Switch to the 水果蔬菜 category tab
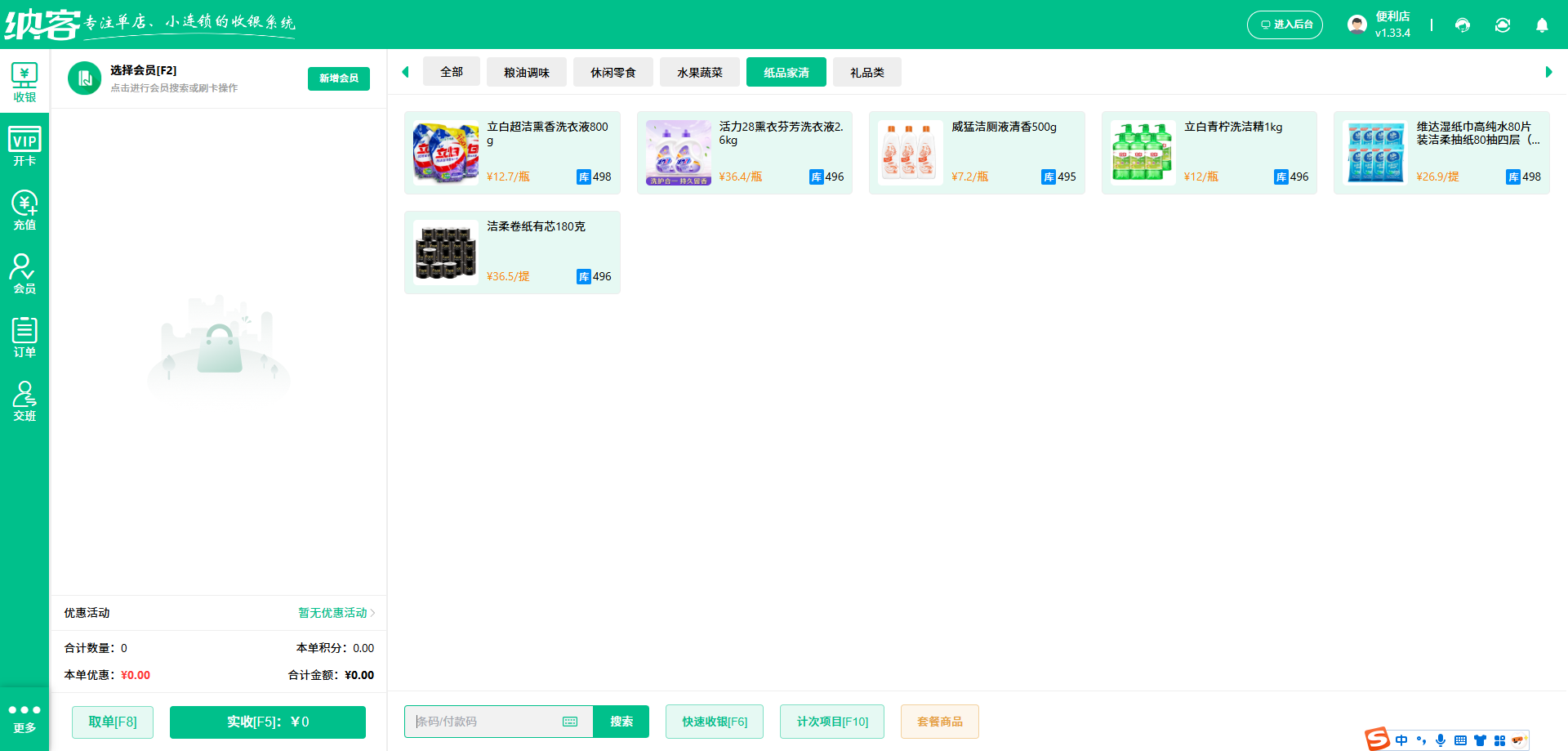 (x=699, y=72)
